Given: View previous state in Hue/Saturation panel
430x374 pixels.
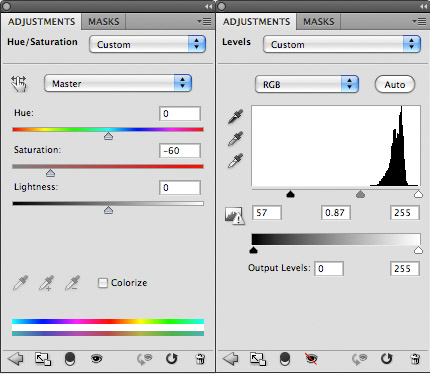Looking at the screenshot, I should (x=144, y=359).
